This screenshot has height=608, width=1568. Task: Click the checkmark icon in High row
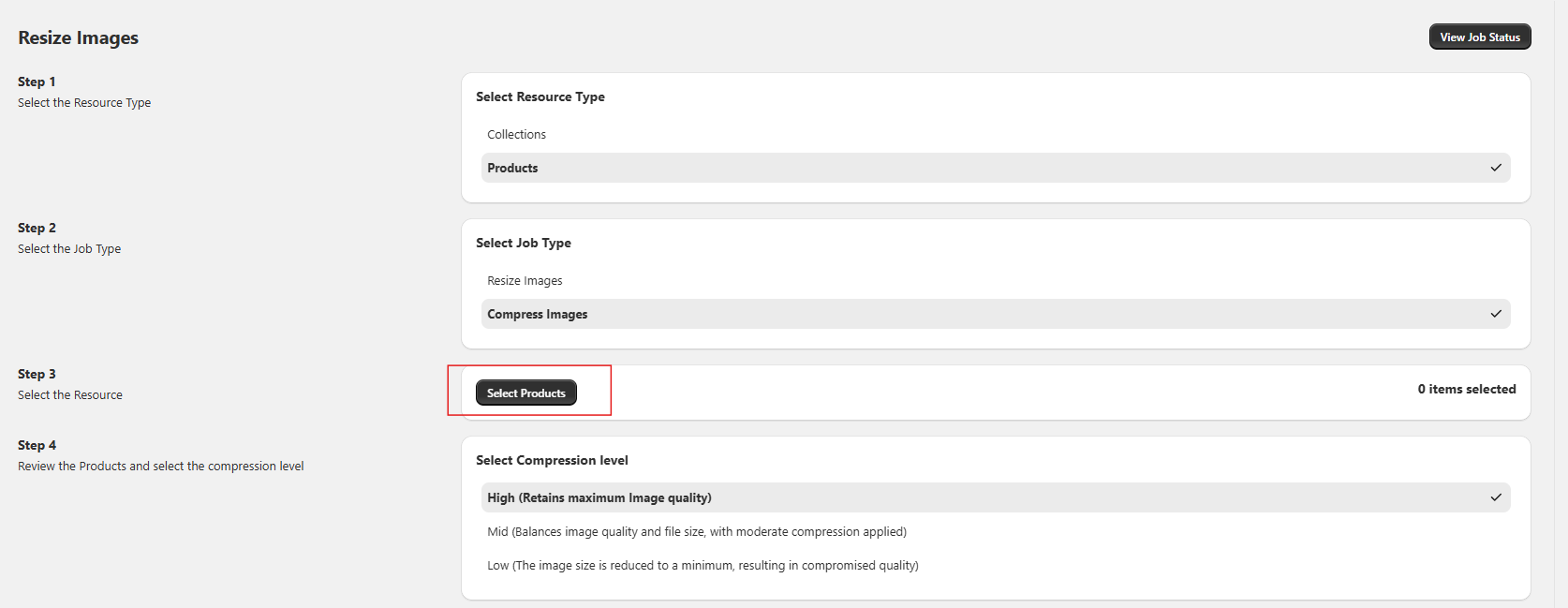[x=1495, y=498]
